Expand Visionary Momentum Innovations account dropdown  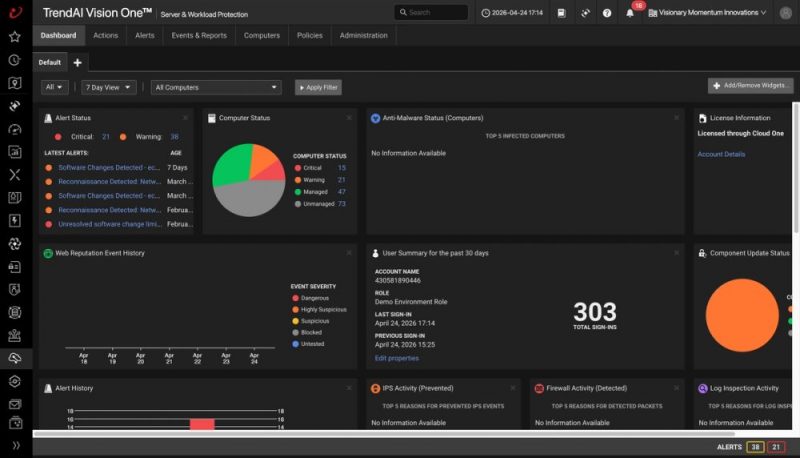tap(707, 13)
